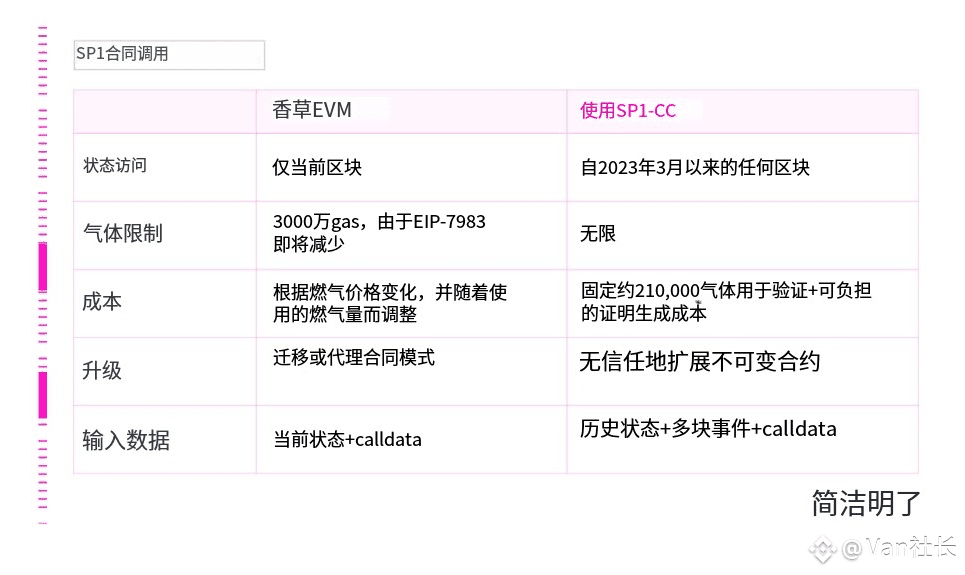This screenshot has width=965, height=575.
Task: Click the 输入数据 row label
Action: tap(126, 440)
